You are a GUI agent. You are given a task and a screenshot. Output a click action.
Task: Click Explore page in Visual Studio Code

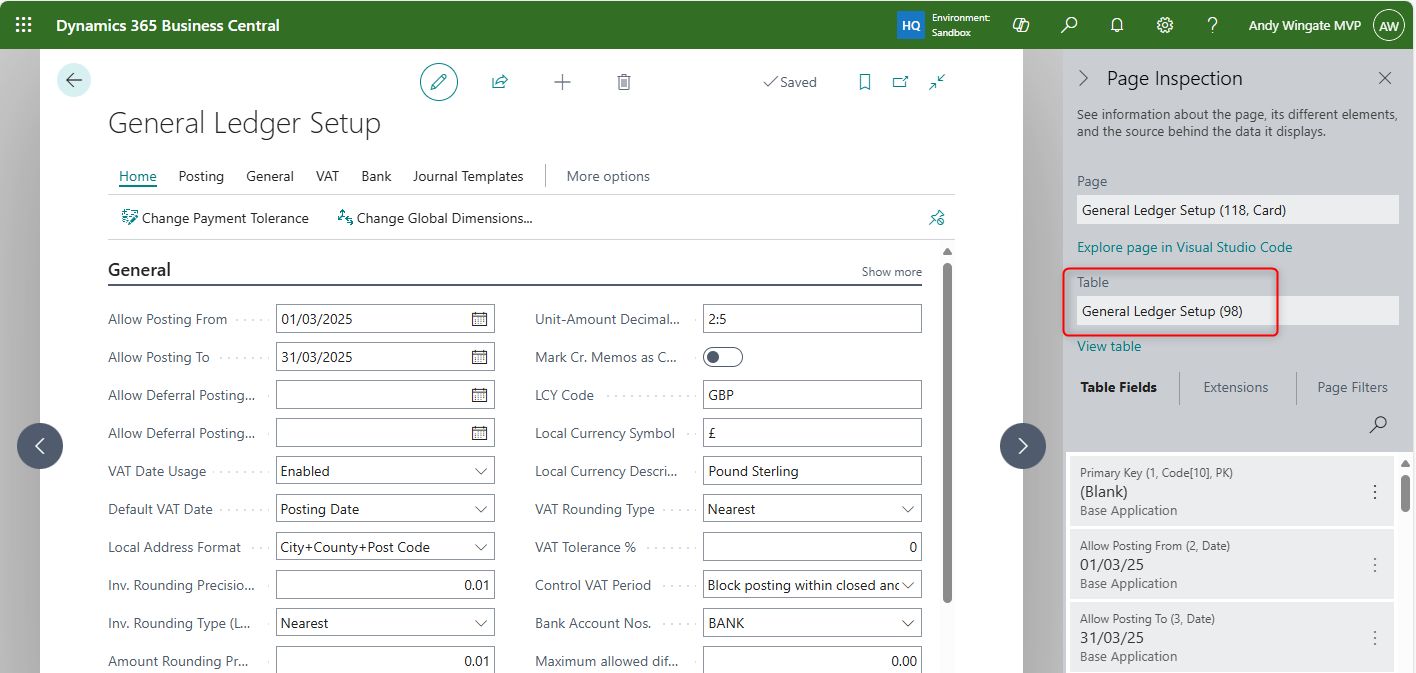[x=1185, y=247]
